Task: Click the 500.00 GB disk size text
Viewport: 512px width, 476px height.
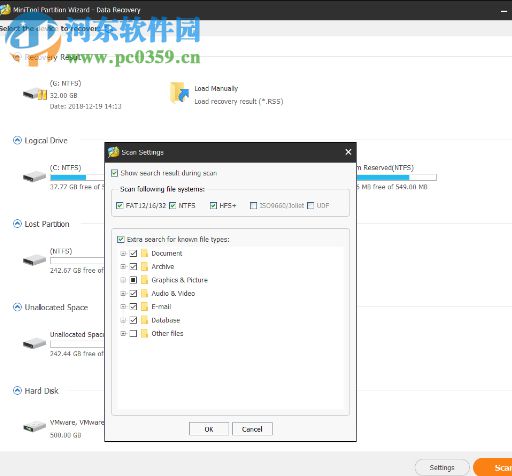Action: (x=65, y=435)
